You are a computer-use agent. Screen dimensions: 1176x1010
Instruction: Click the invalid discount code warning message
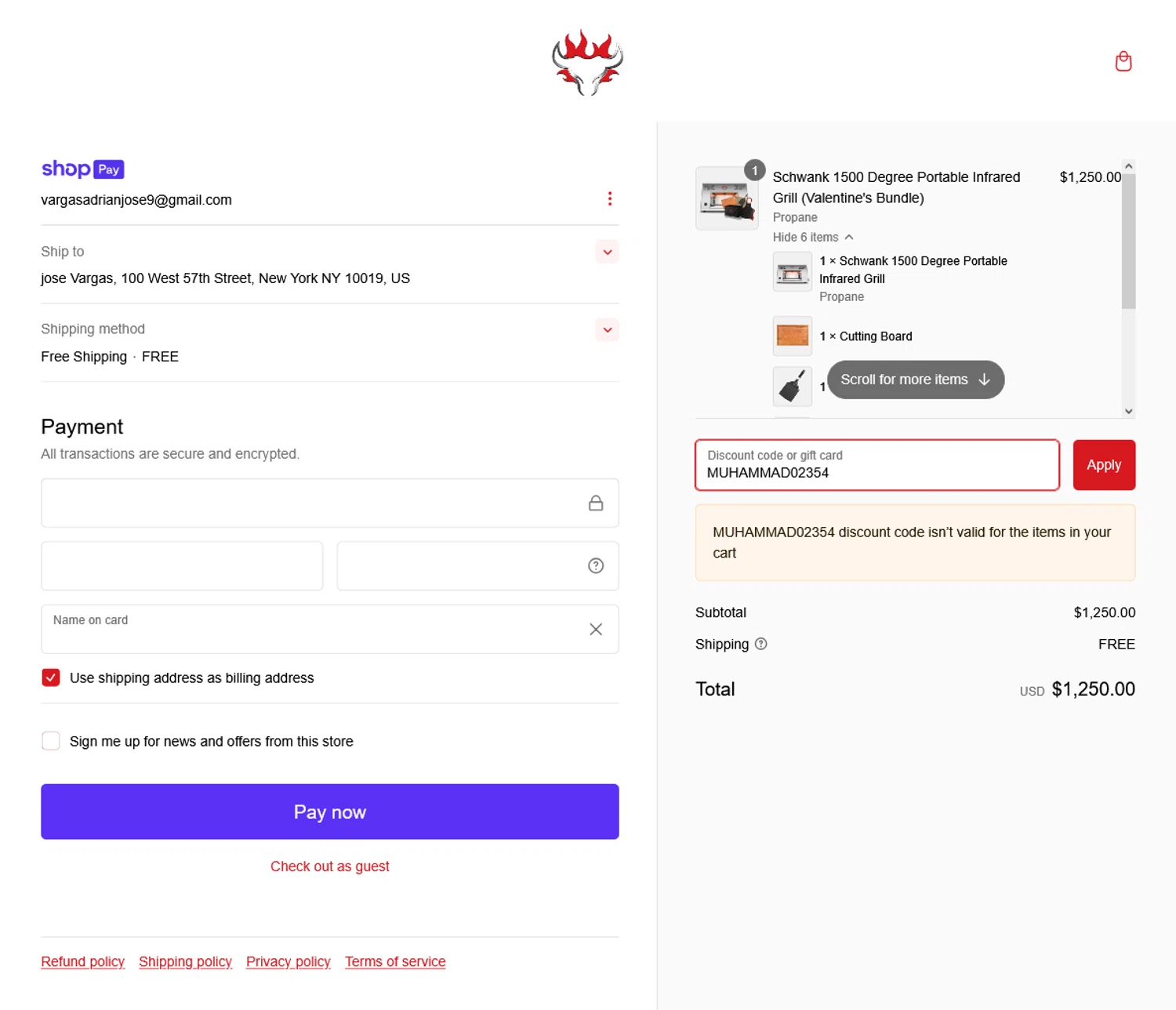click(915, 543)
